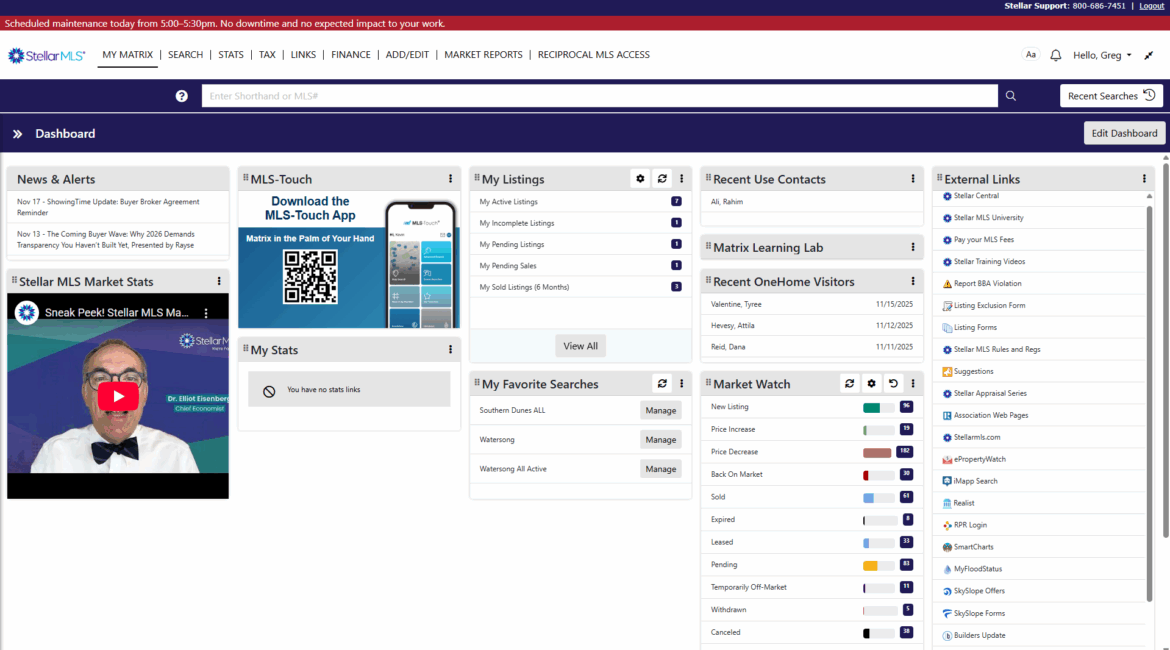
Task: Toggle the pin icon beside user menu
Action: tap(1149, 55)
